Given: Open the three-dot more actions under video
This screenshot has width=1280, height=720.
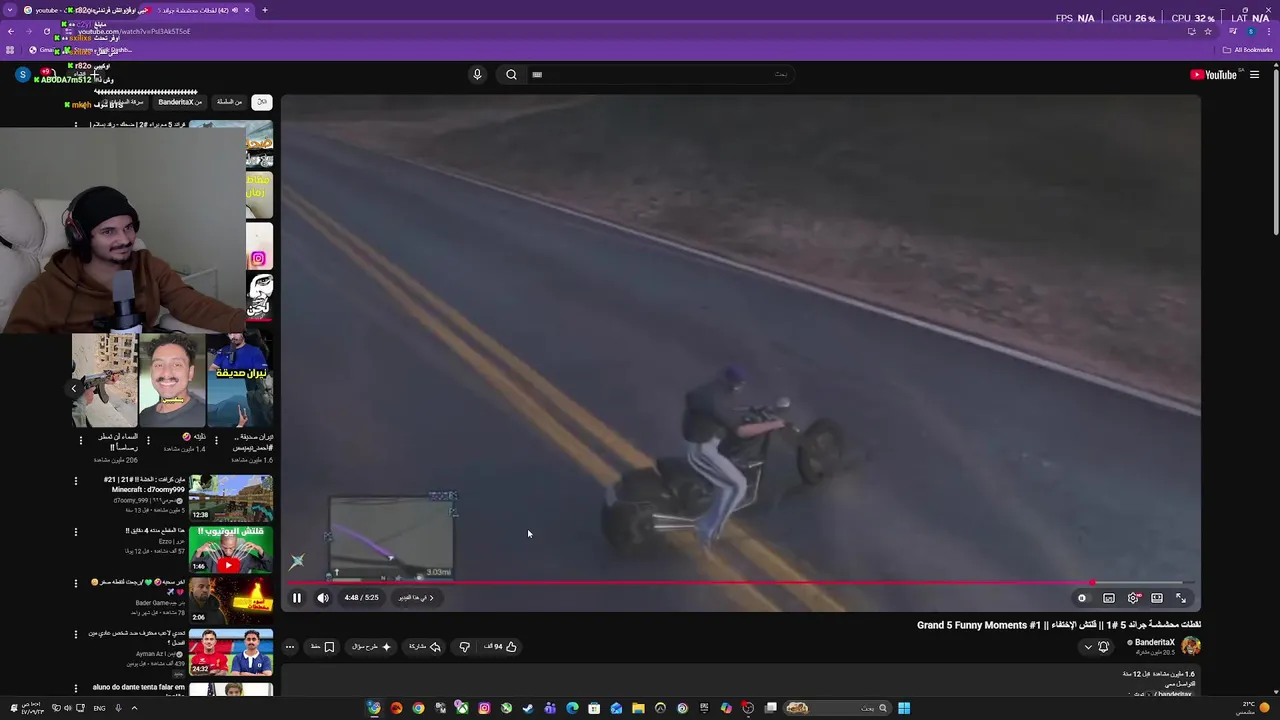Looking at the screenshot, I should tap(290, 647).
